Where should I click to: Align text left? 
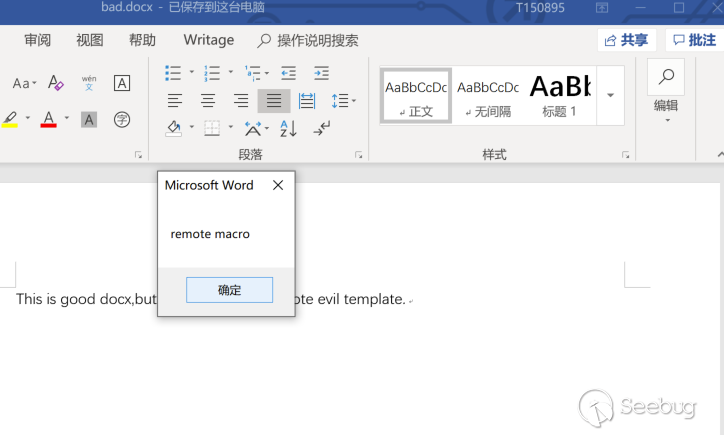click(175, 100)
